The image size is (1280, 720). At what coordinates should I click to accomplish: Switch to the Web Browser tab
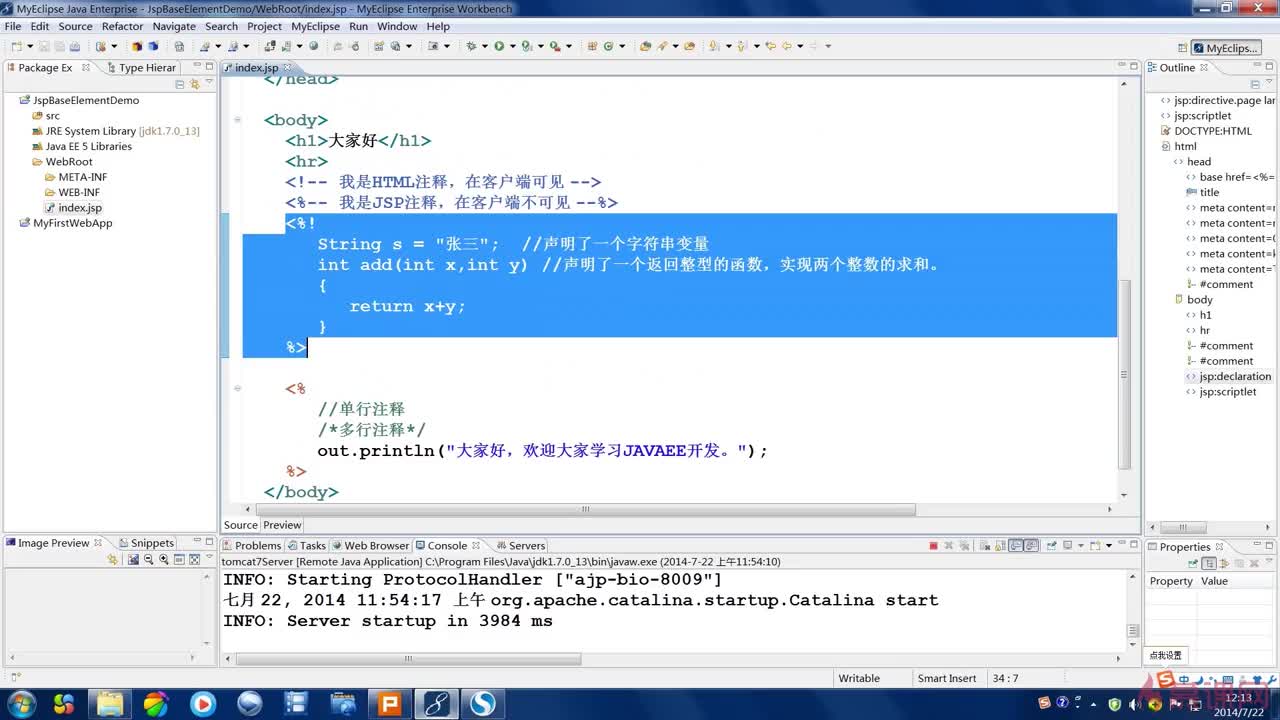tap(370, 546)
